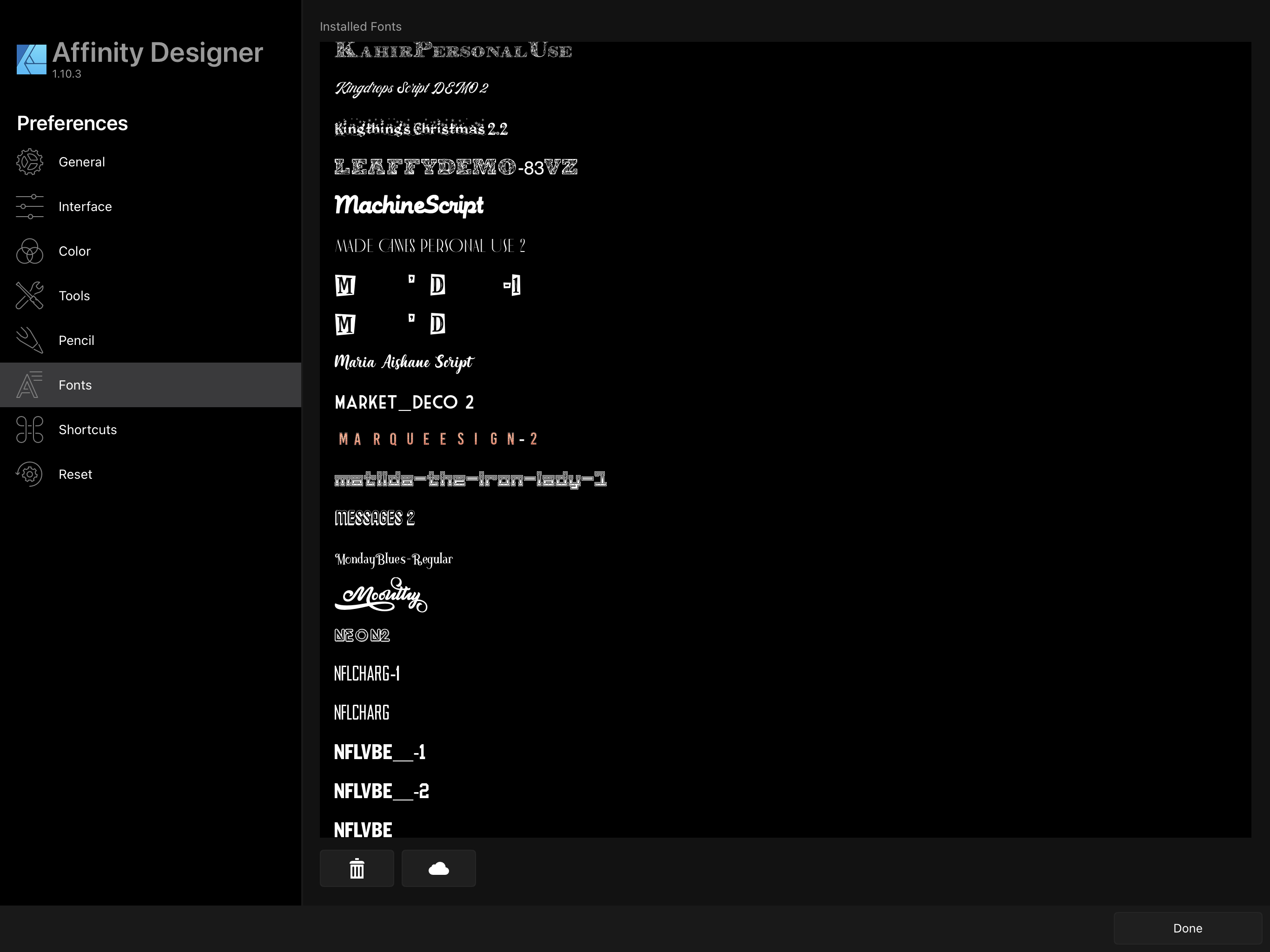
Task: Click the Reset gear icon
Action: (30, 474)
